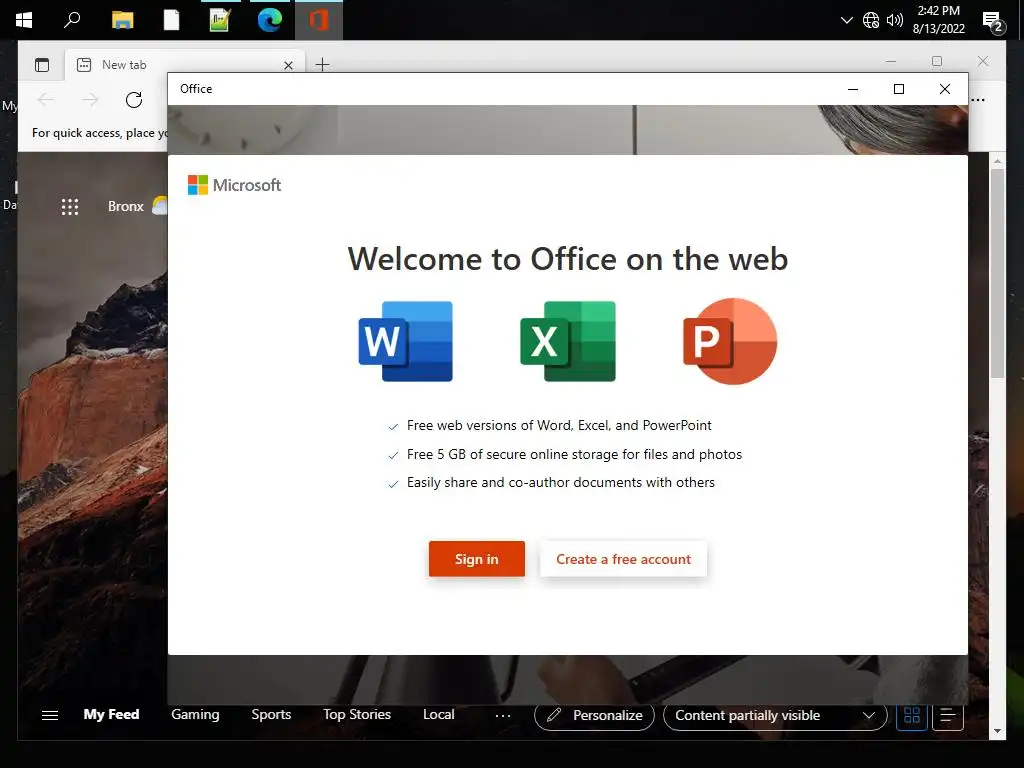Click scrollbar down arrow in Edge
The image size is (1024, 768).
tap(997, 731)
